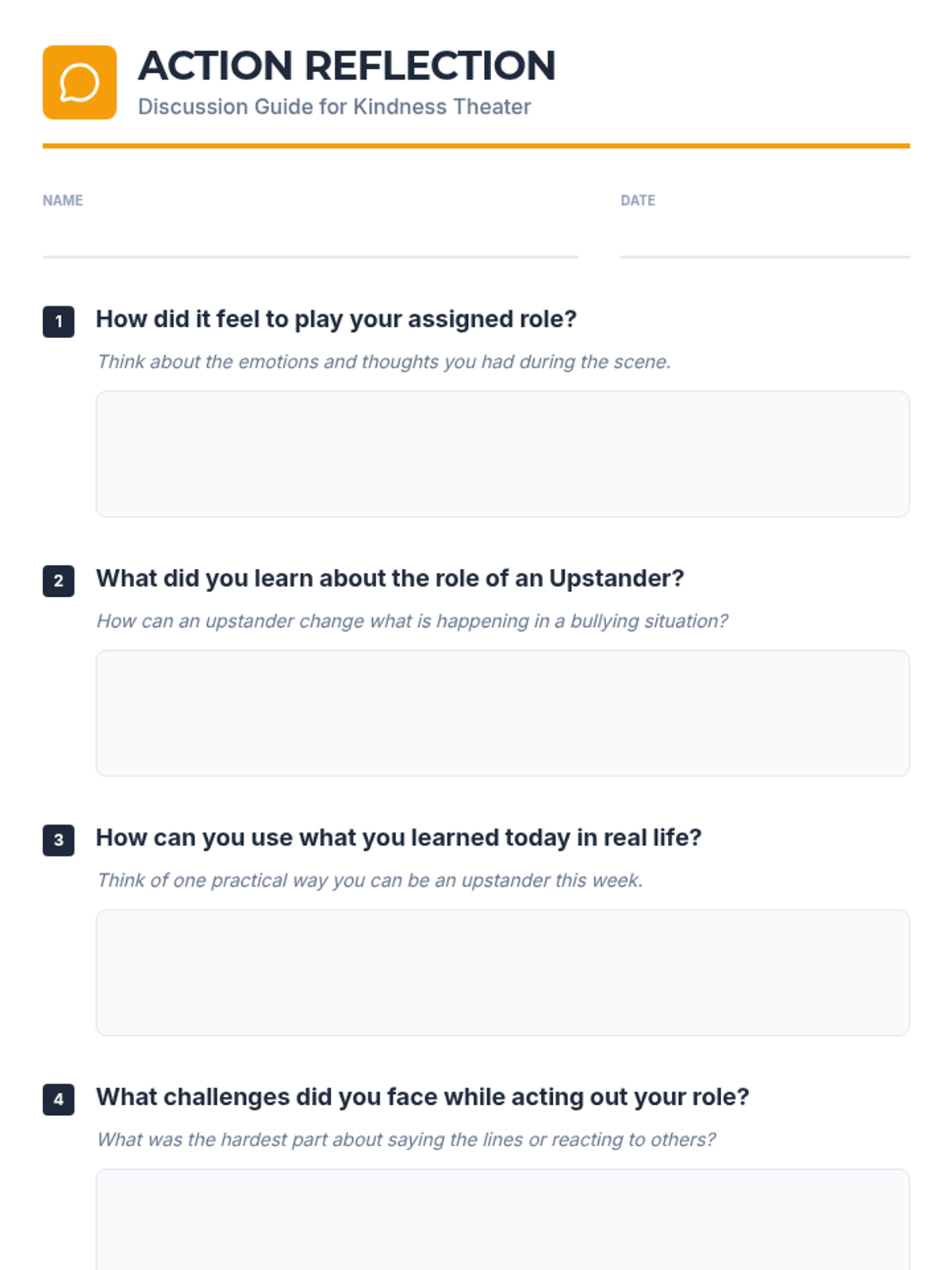Viewport: 952px width, 1270px height.
Task: Click the heading about the role of an Upstander
Action: pos(390,579)
